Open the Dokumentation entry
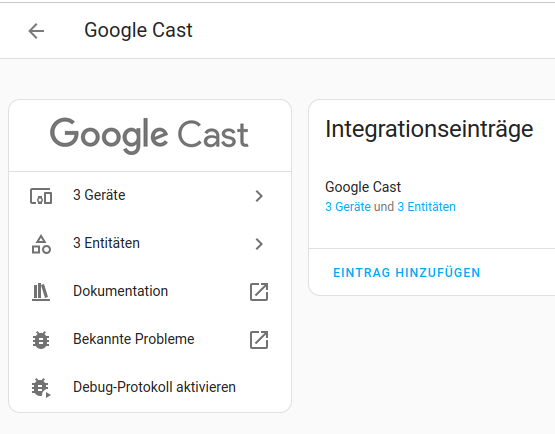Screen dimensions: 555x434 point(150,292)
